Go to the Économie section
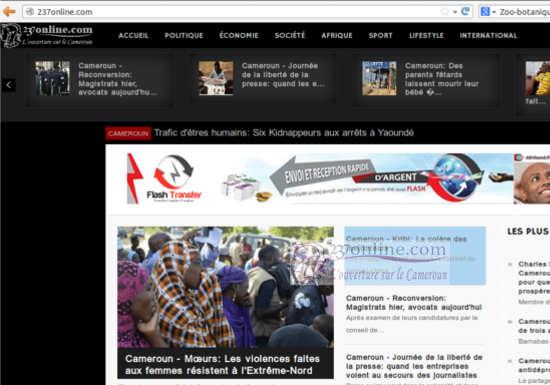Image resolution: width=550 pixels, height=385 pixels. 239,35
